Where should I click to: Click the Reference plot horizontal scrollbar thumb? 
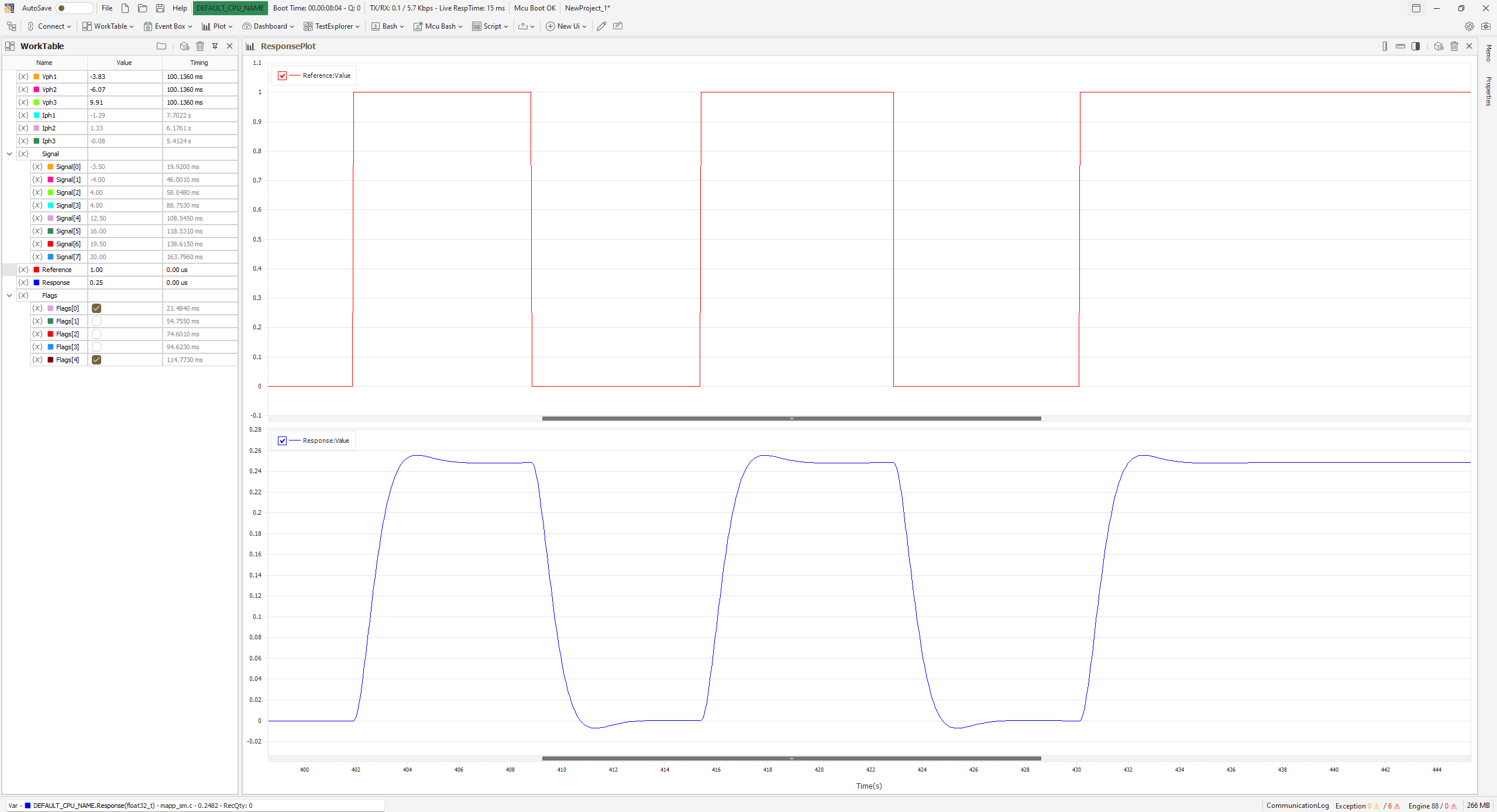point(791,418)
